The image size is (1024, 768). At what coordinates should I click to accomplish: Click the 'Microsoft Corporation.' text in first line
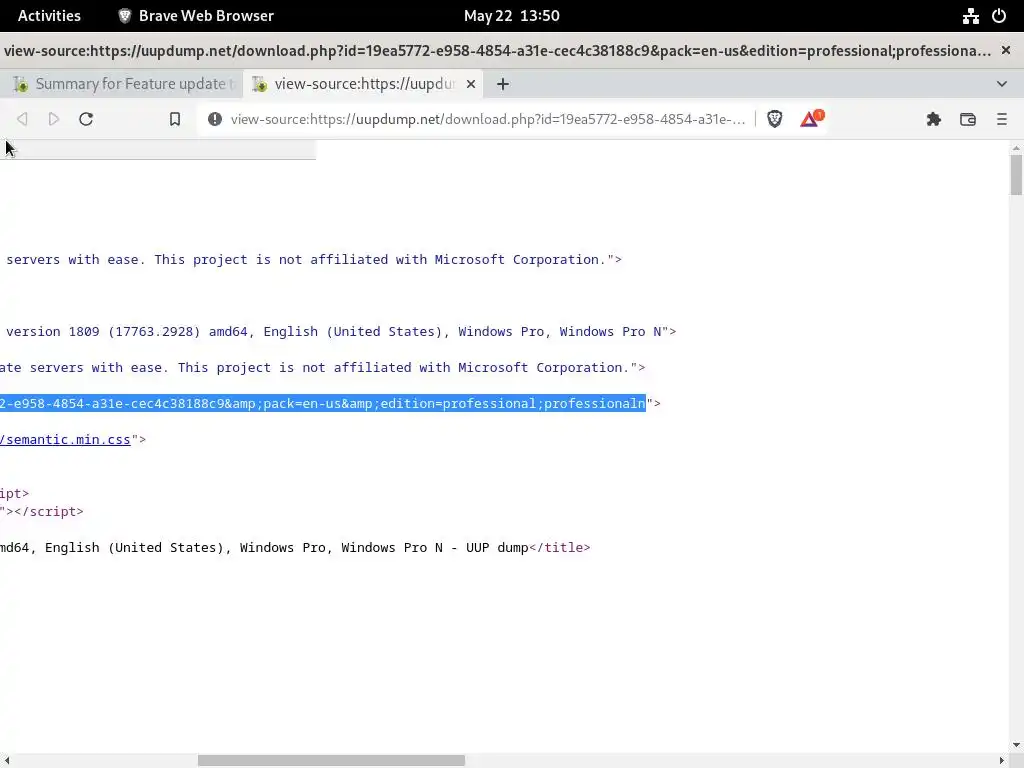point(520,260)
